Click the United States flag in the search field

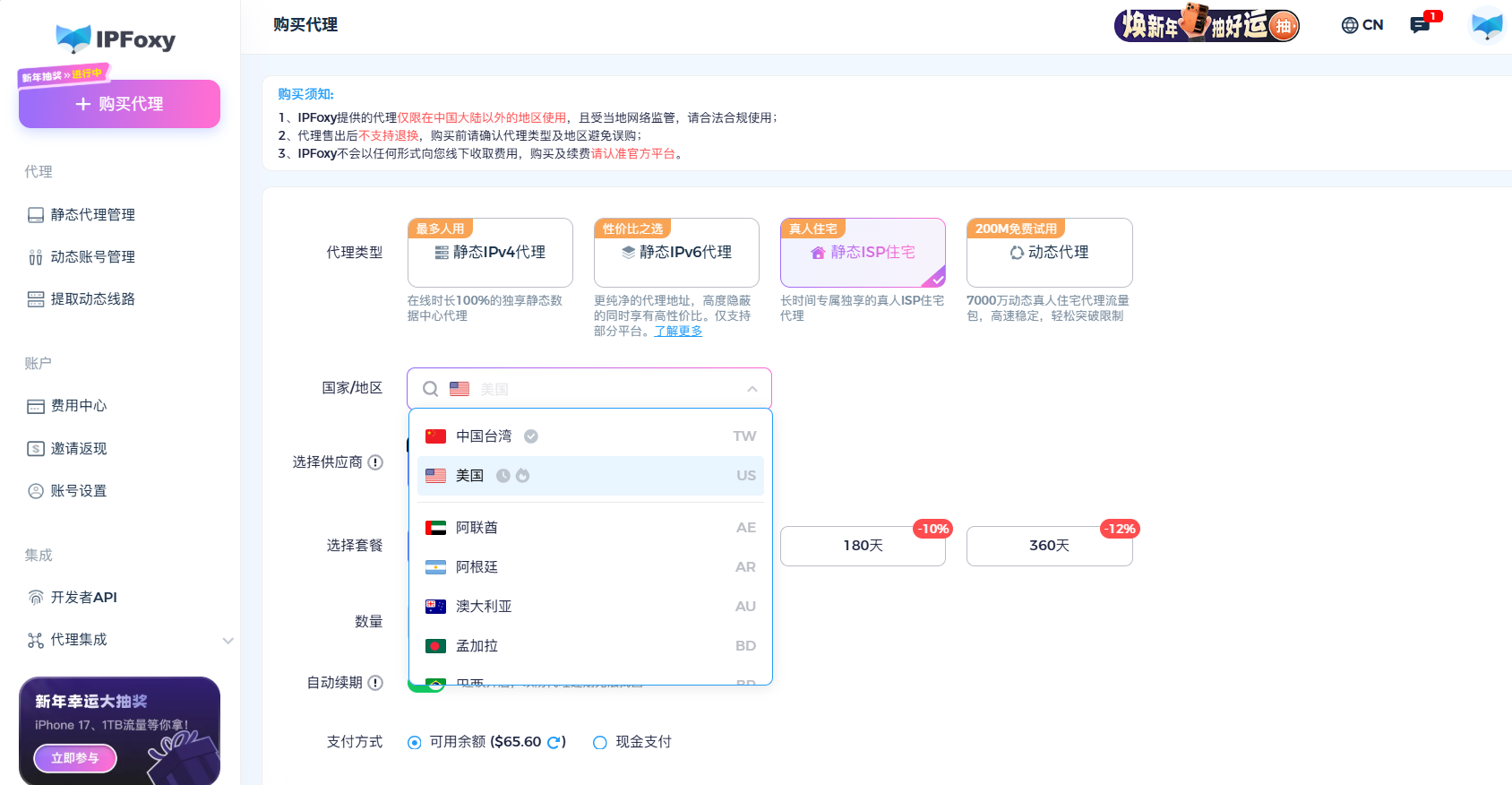460,389
